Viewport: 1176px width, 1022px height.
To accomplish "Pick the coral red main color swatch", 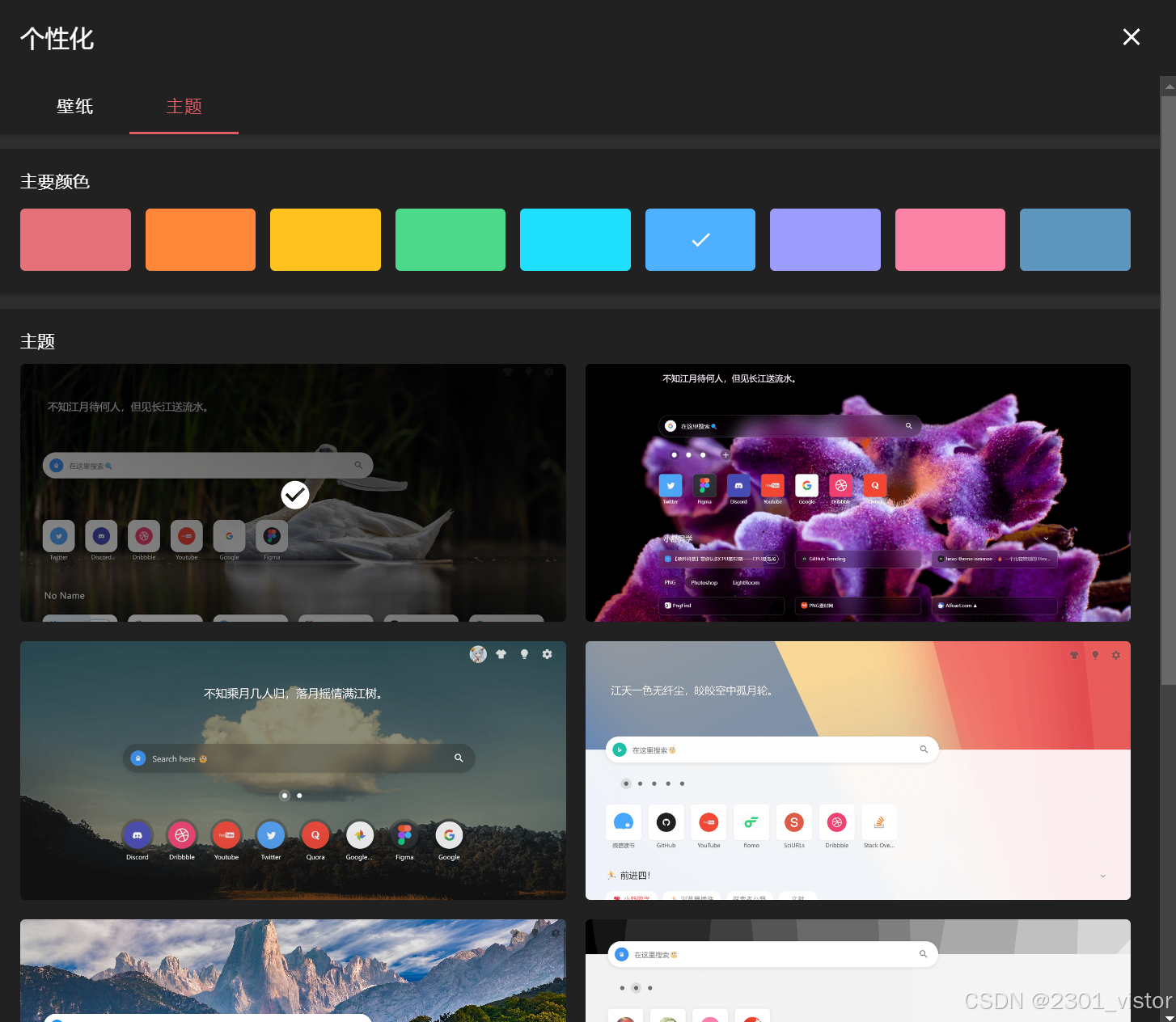I will click(75, 239).
